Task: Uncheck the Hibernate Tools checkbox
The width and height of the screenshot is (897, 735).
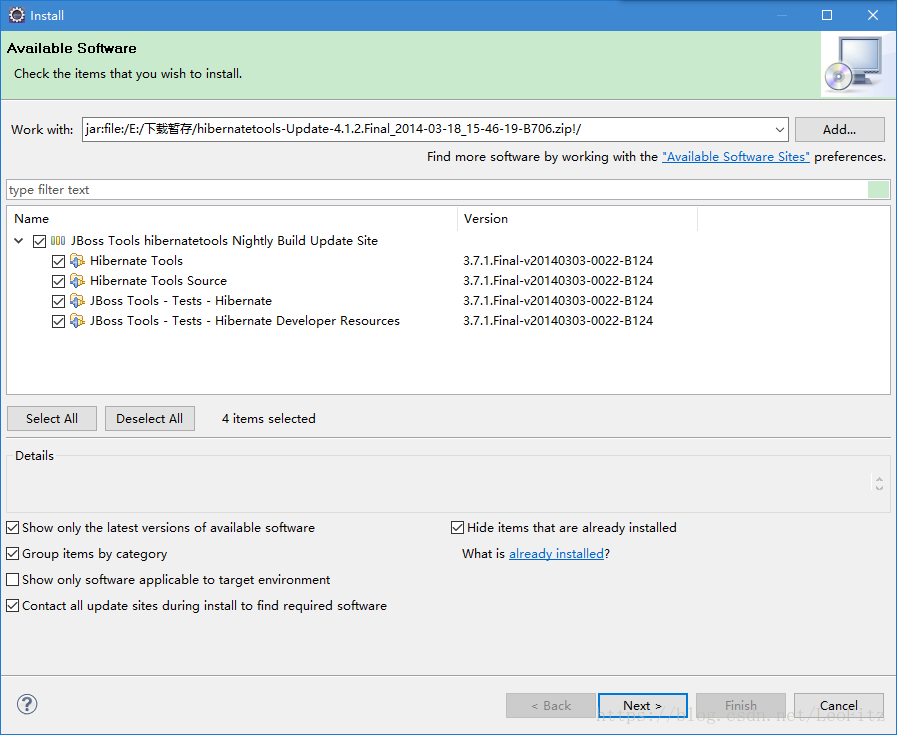Action: (x=58, y=261)
